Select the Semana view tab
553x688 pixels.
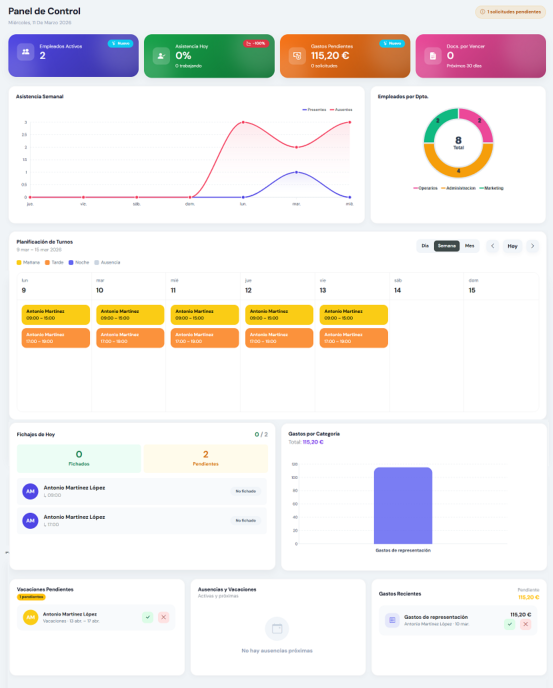447,246
